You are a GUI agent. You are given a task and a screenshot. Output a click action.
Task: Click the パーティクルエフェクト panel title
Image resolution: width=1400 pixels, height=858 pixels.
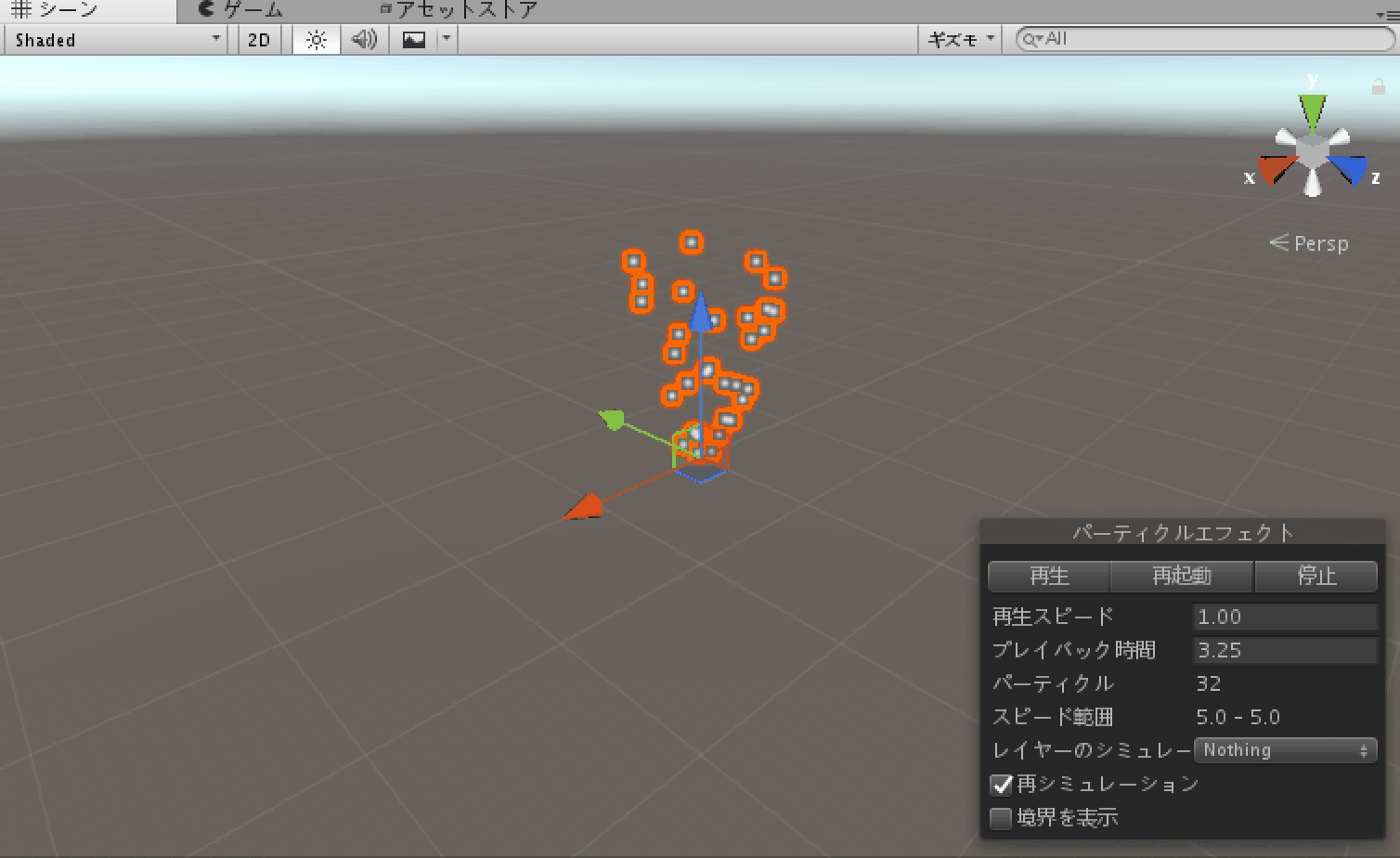click(1184, 532)
